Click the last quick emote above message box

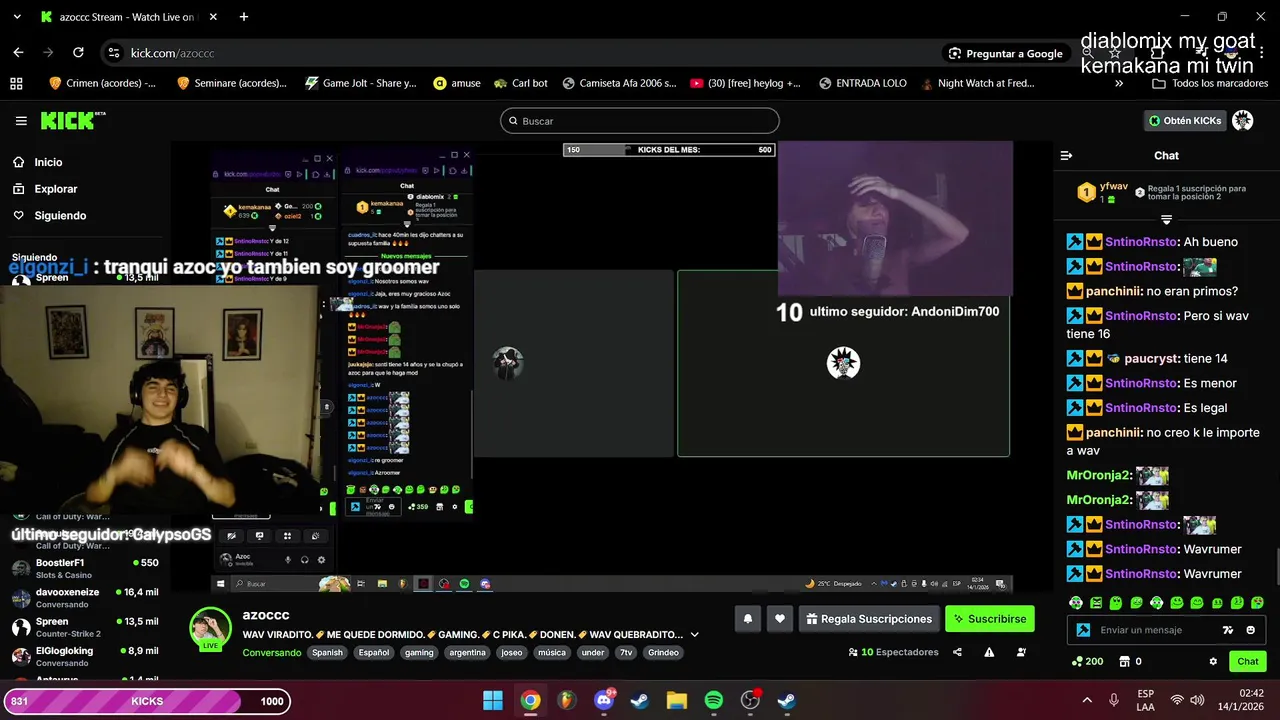click(1257, 603)
